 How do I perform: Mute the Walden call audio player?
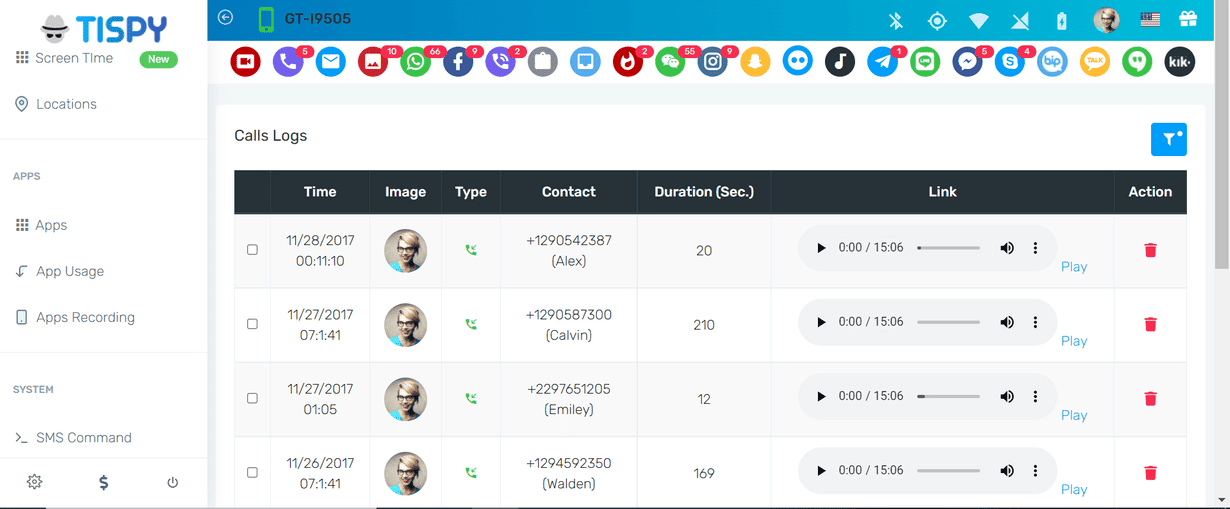[x=1007, y=470]
